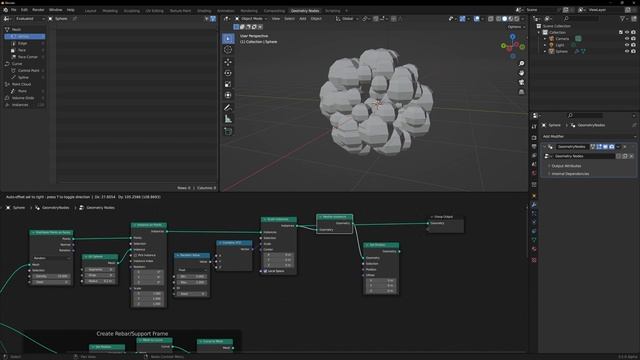This screenshot has height=360, width=640.
Task: Select Volume Grids in spreadsheet list
Action: (x=25, y=98)
